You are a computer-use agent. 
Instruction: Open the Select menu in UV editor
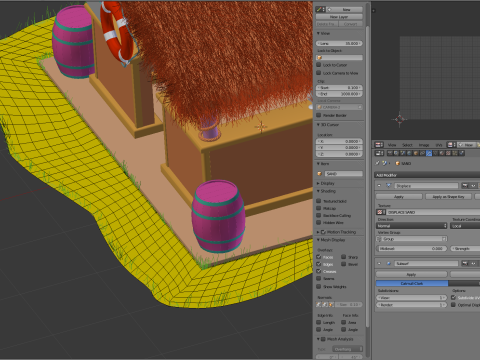tap(407, 145)
